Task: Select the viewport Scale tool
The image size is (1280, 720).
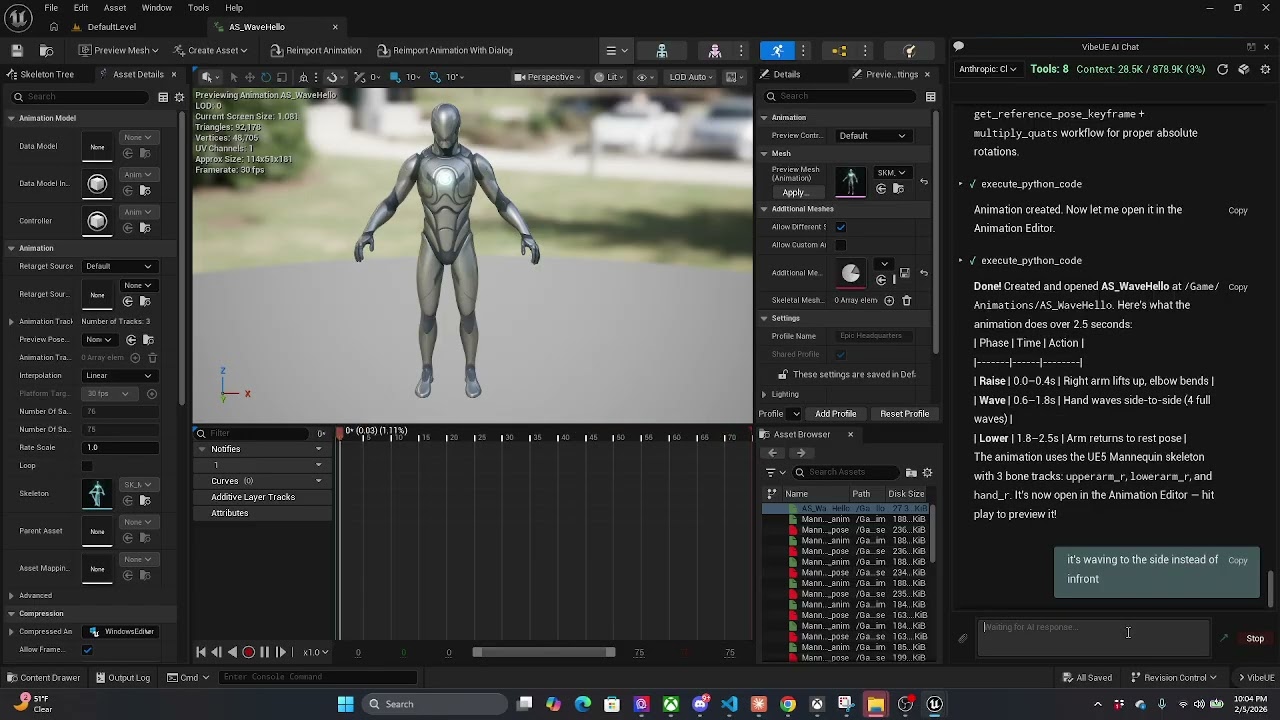Action: (x=282, y=77)
